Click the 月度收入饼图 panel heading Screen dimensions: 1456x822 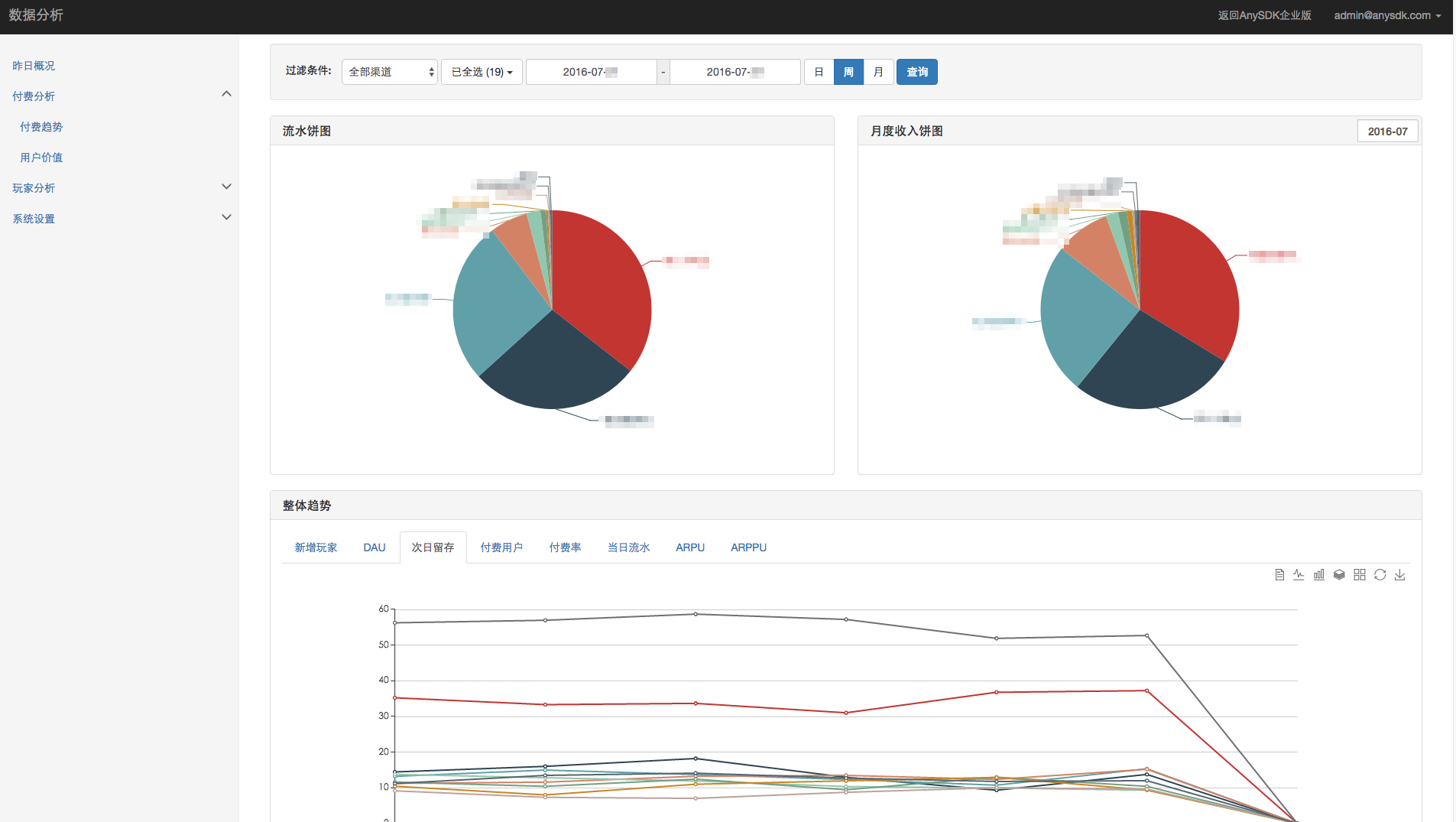point(906,131)
